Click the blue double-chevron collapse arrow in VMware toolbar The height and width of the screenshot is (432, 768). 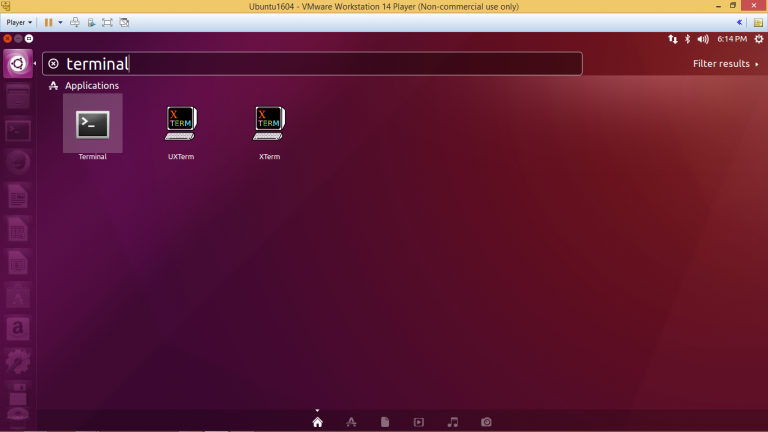coord(740,23)
